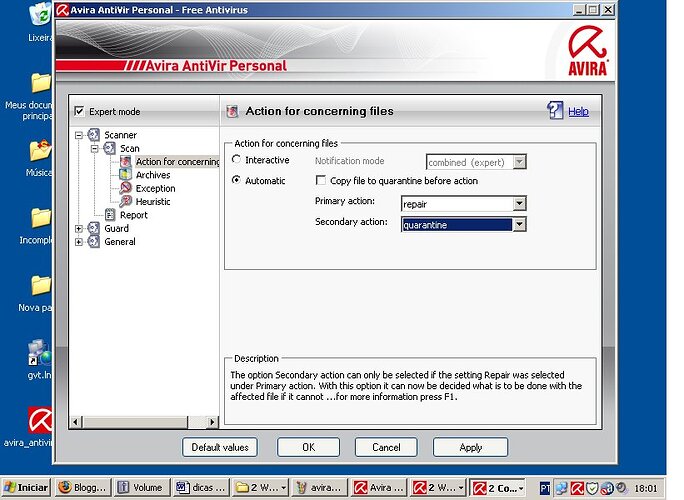Enable Copy file to quarantine before action
Screen dimensions: 684x500
321,181
